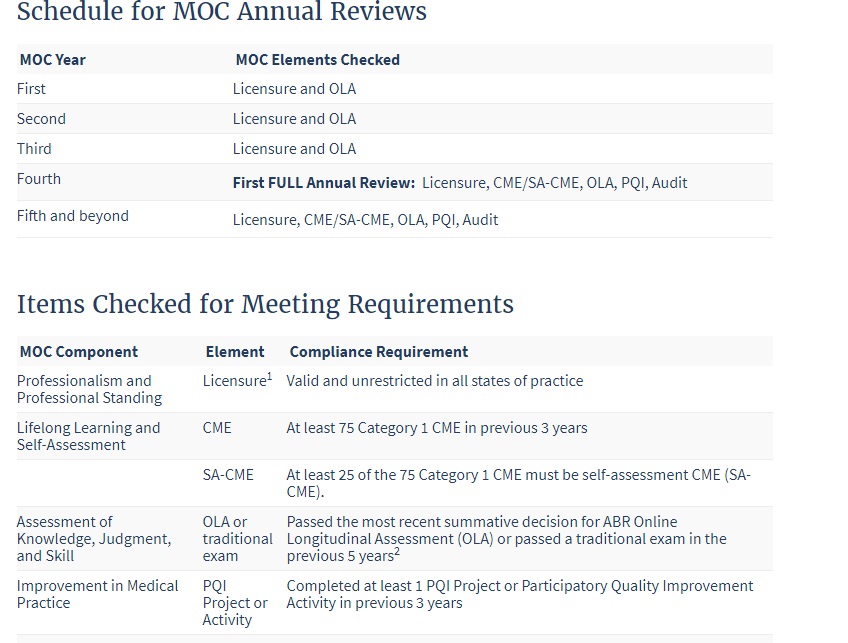Screen dimensions: 848x643
Task: Click the "Items Checked for Meeting Requirements" heading
Action: click(265, 304)
